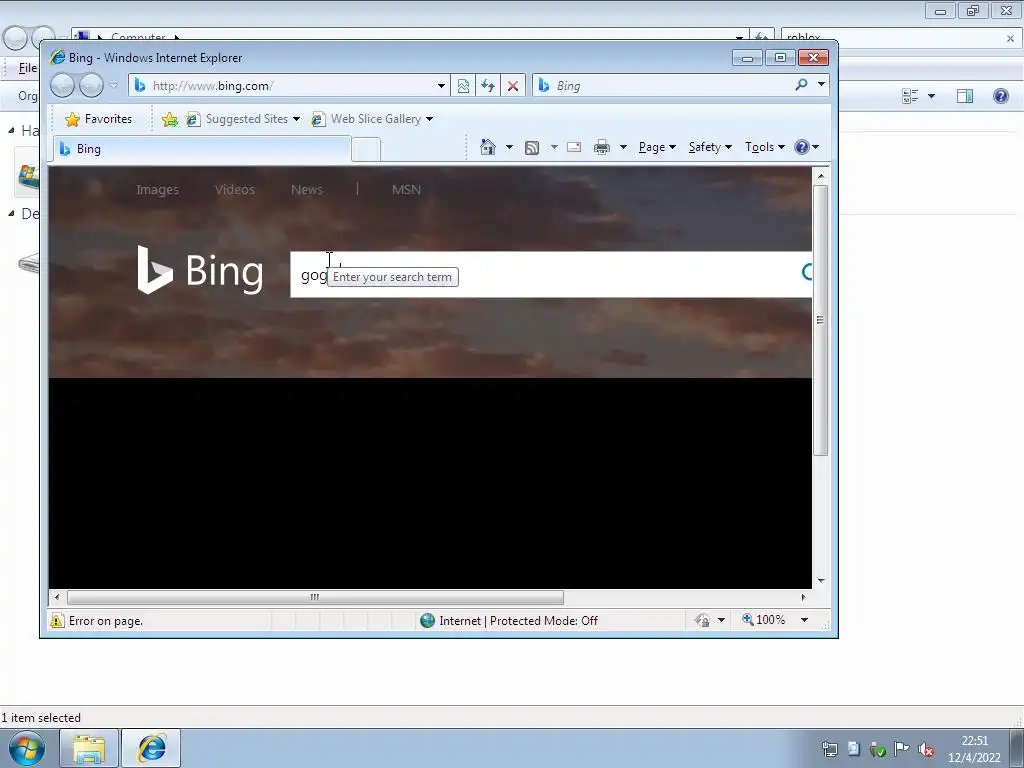Click the Home icon in command bar
The width and height of the screenshot is (1024, 768).
[488, 147]
